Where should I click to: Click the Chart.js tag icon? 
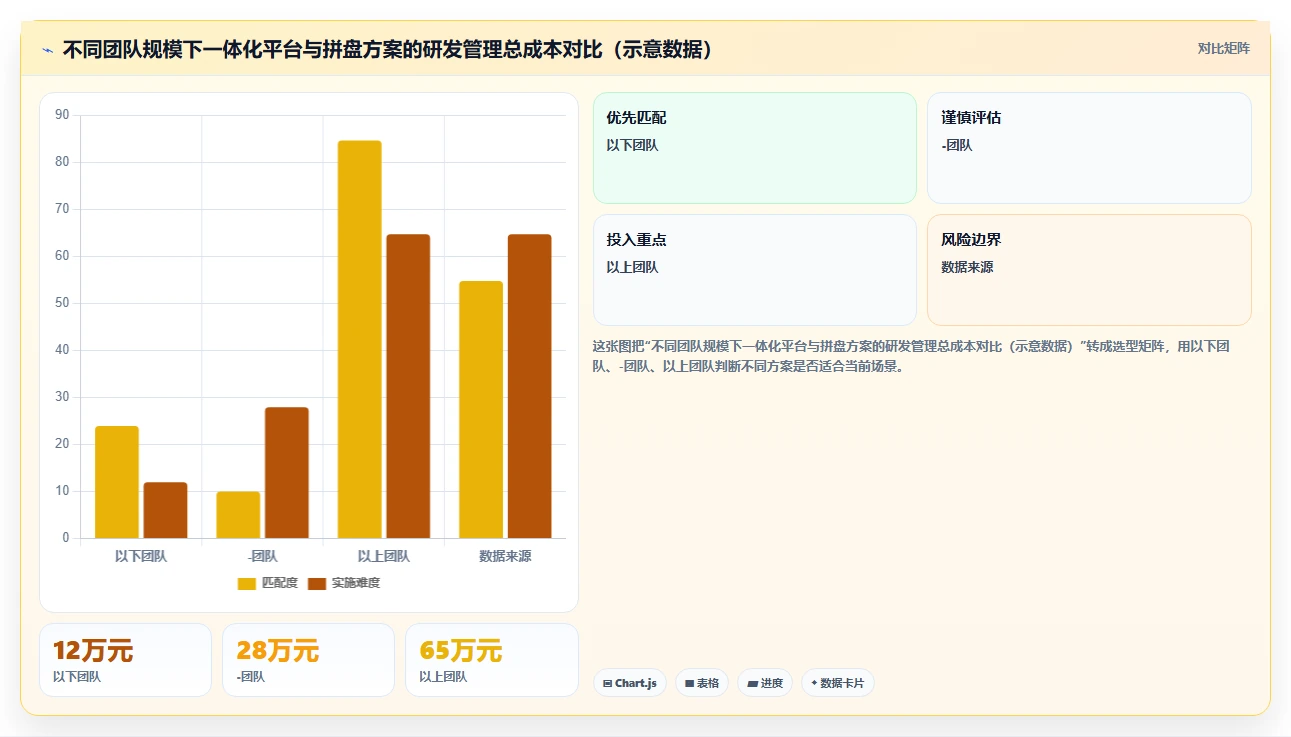pyautogui.click(x=607, y=684)
